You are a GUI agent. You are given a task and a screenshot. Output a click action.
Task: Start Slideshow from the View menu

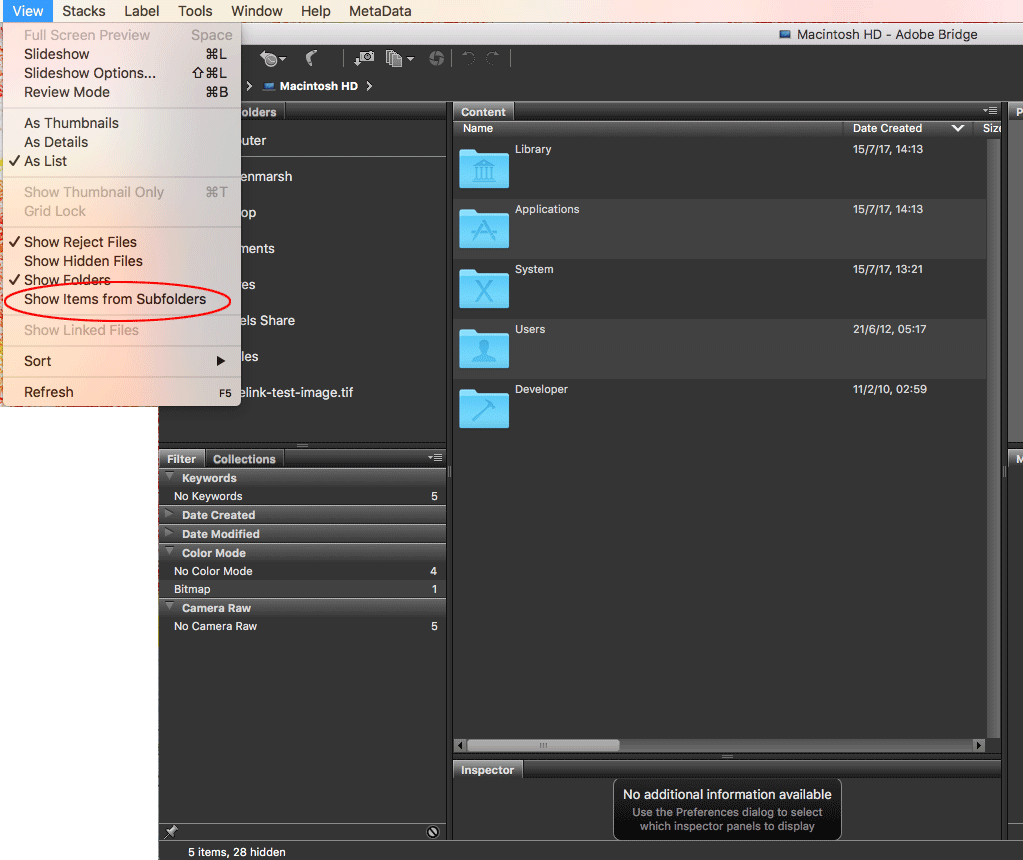[122, 54]
